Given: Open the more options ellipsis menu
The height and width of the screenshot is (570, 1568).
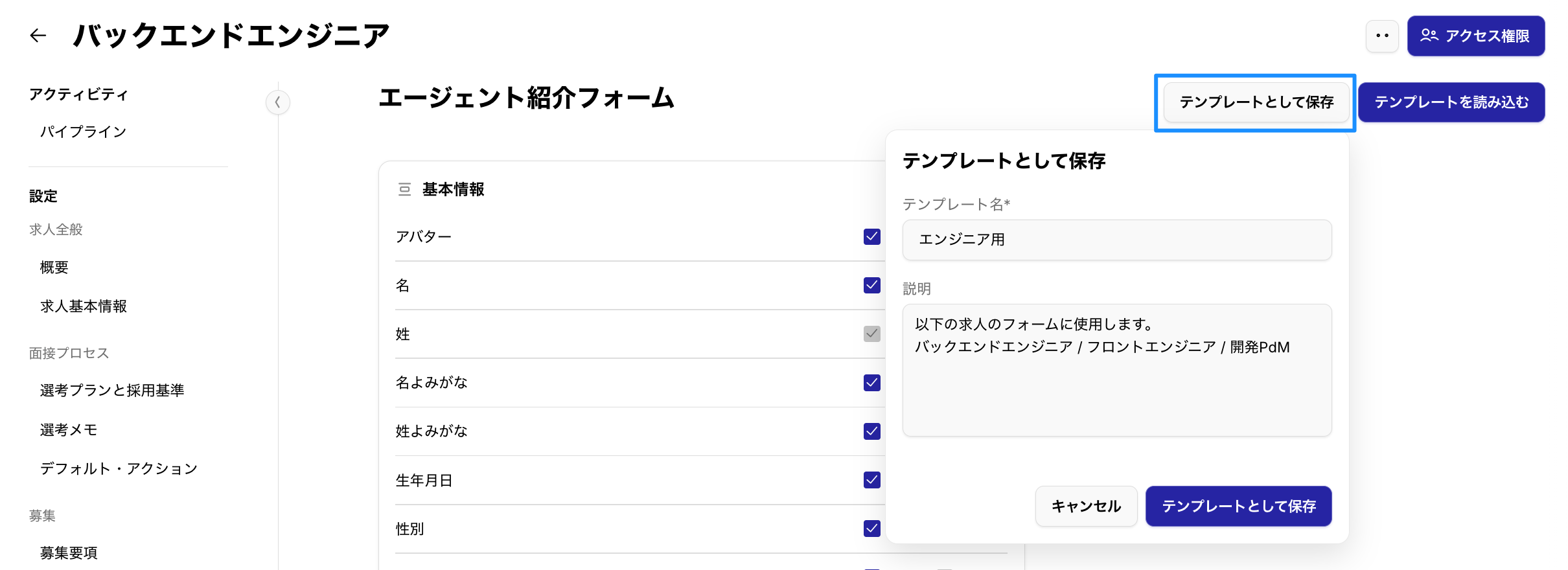Looking at the screenshot, I should 1381,36.
